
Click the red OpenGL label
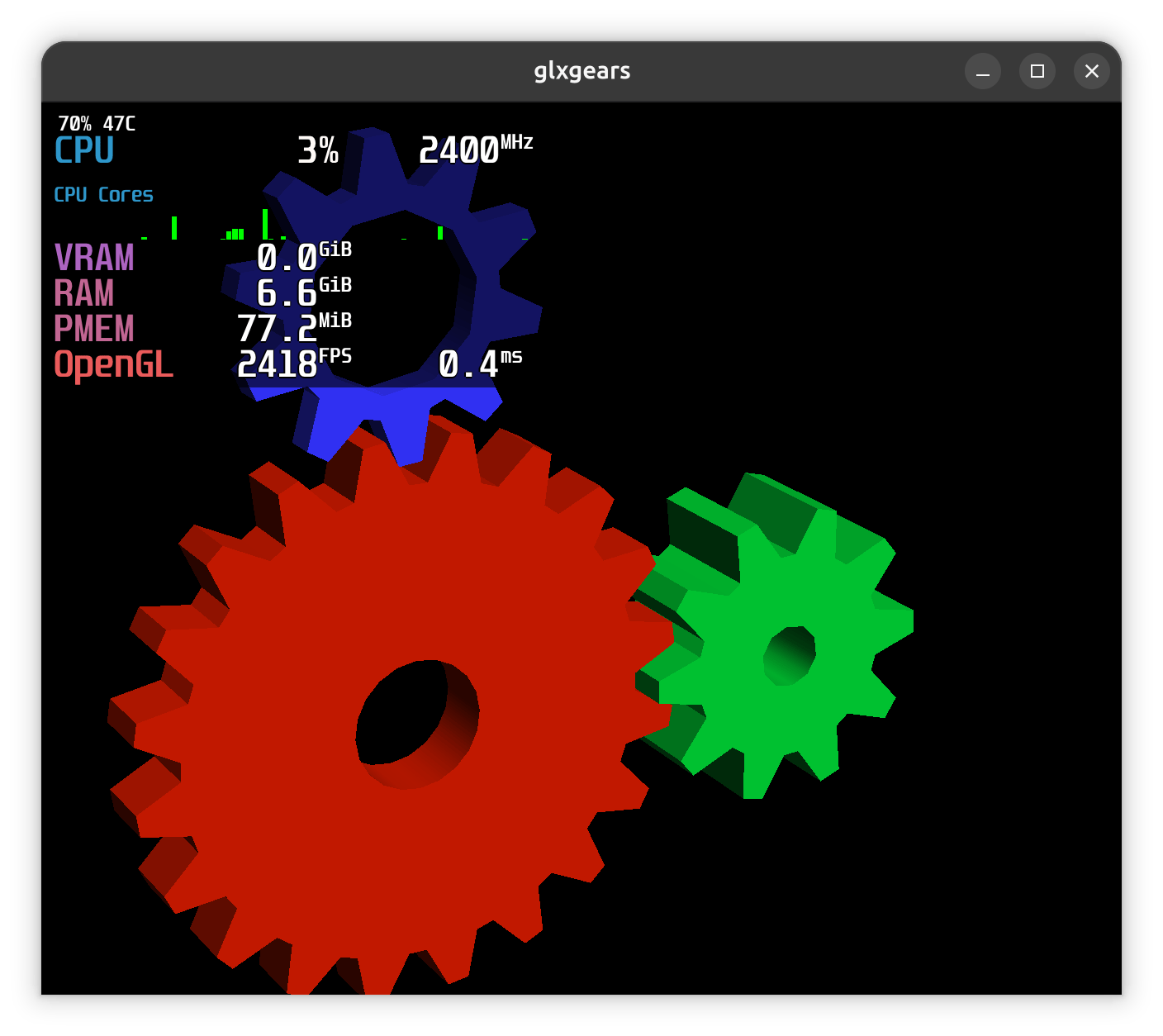point(114,365)
